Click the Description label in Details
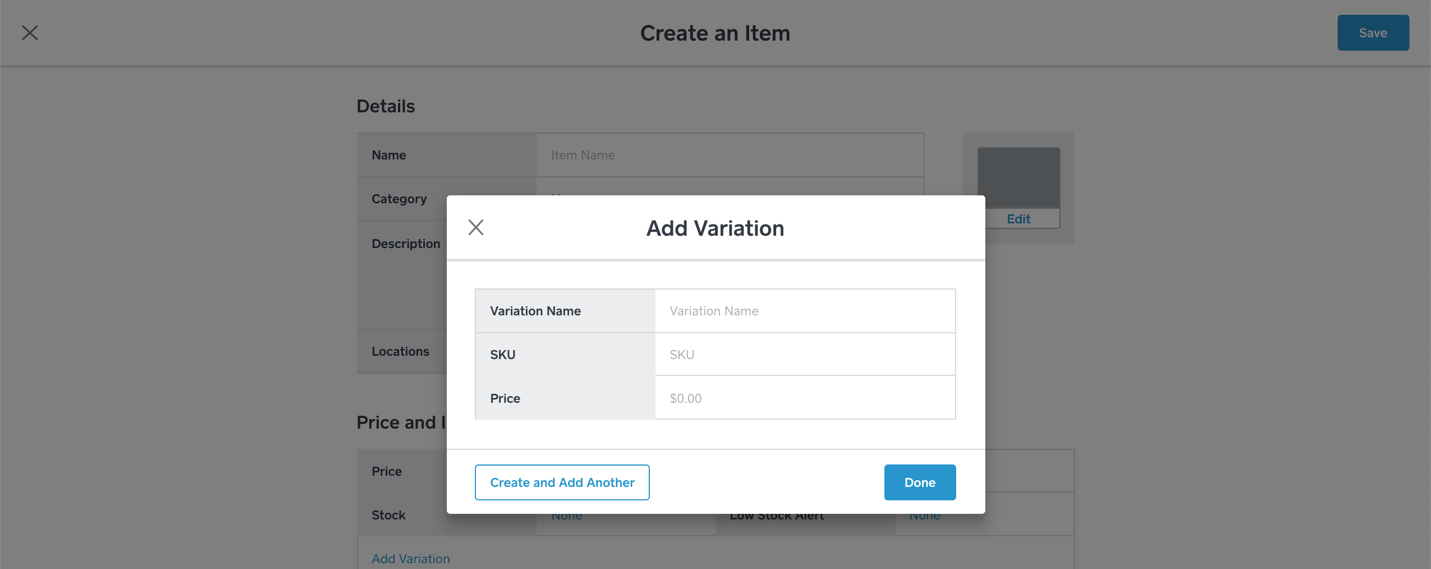The image size is (1431, 569). point(405,244)
